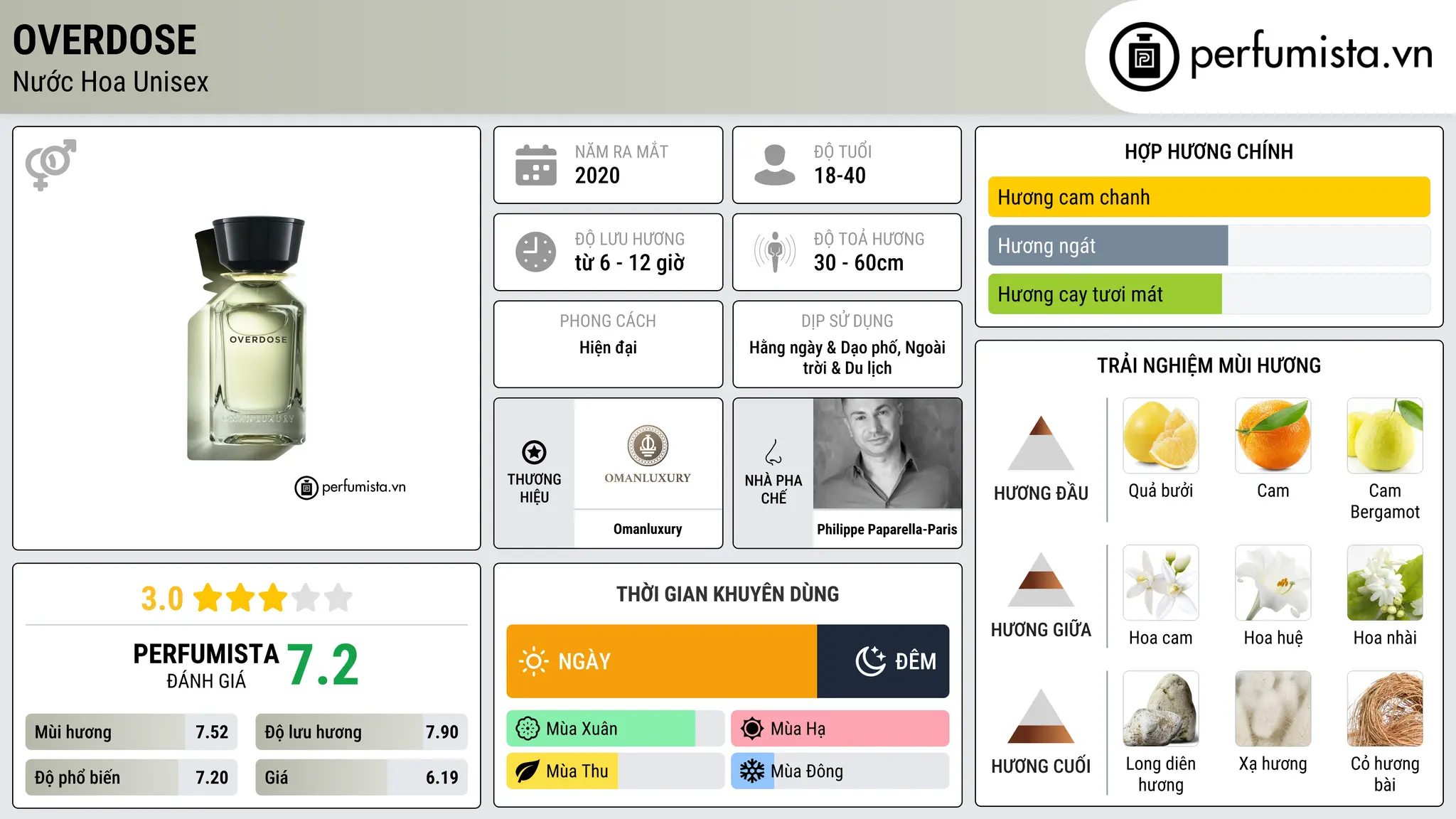Click the Mùi hương 7.52 score bar
1456x819 pixels.
pos(132,732)
